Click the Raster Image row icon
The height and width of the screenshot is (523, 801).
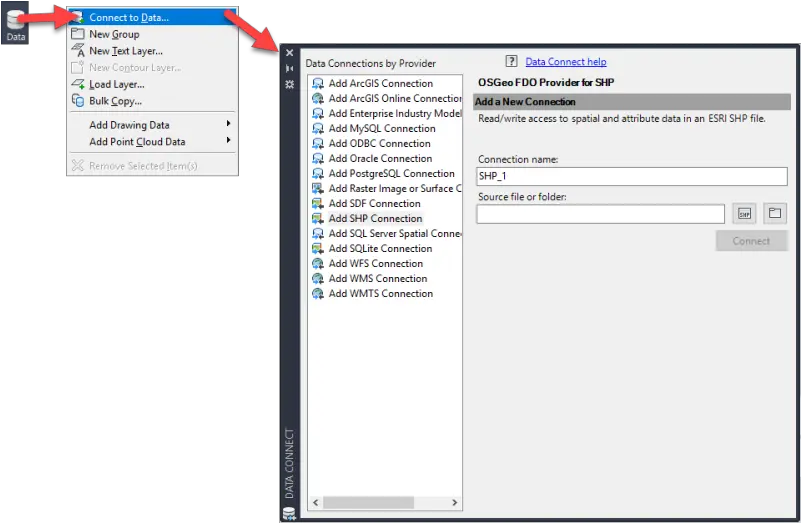tap(318, 188)
